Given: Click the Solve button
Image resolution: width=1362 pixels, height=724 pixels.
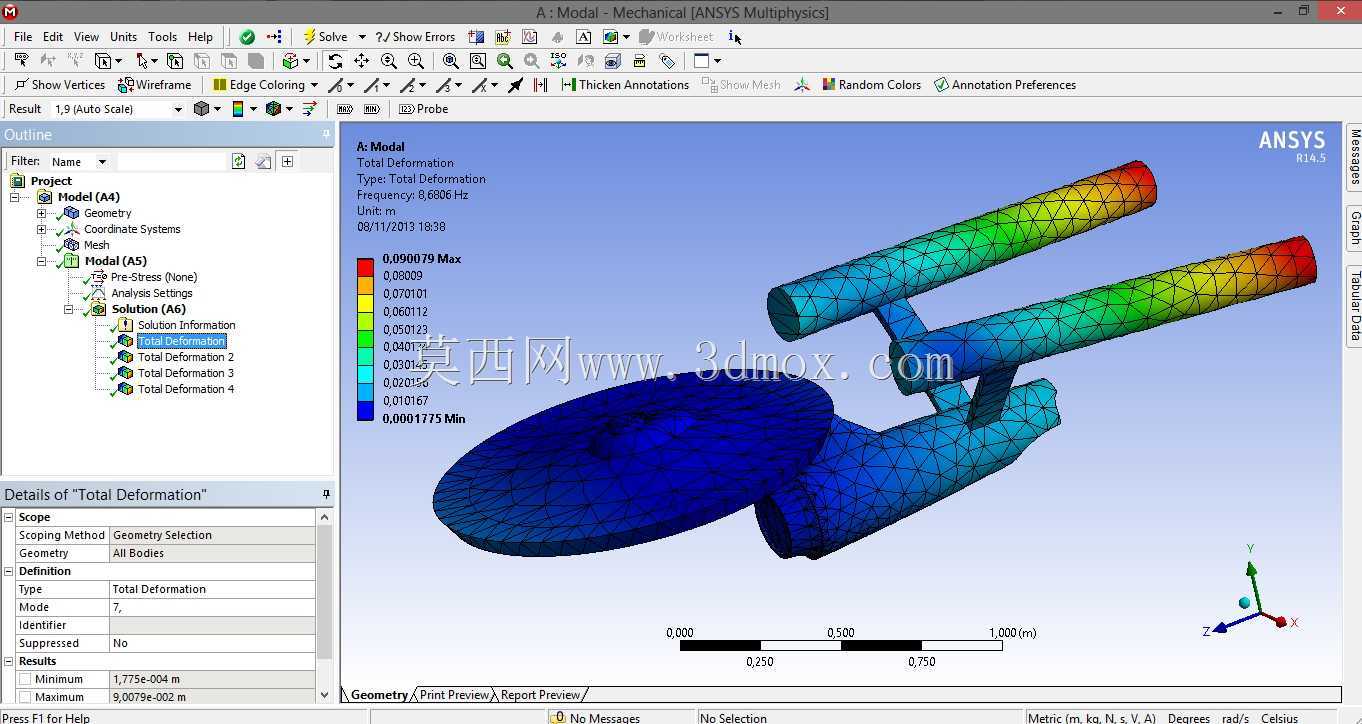Looking at the screenshot, I should click(326, 37).
